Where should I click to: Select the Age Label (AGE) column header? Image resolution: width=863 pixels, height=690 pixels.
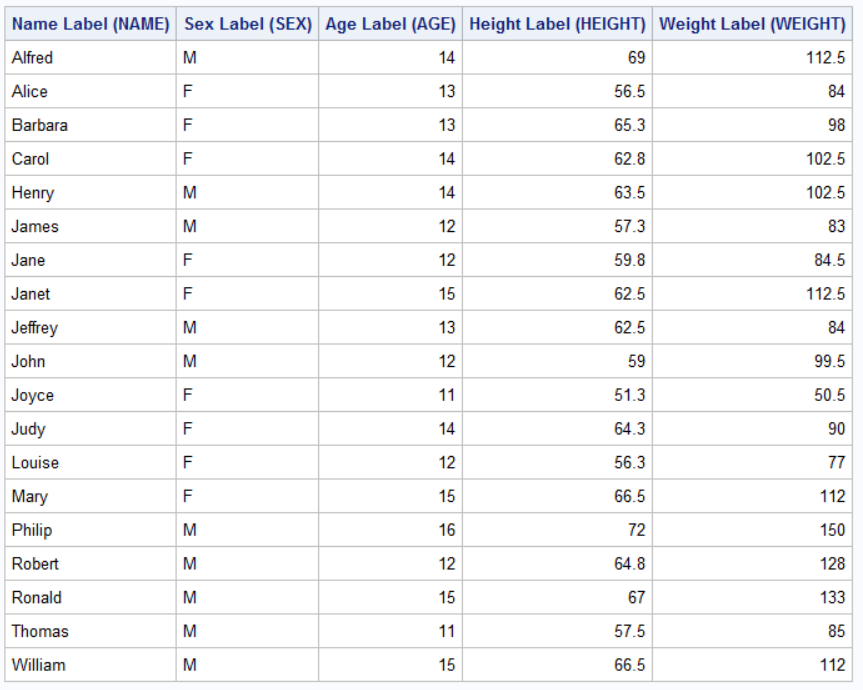click(390, 24)
